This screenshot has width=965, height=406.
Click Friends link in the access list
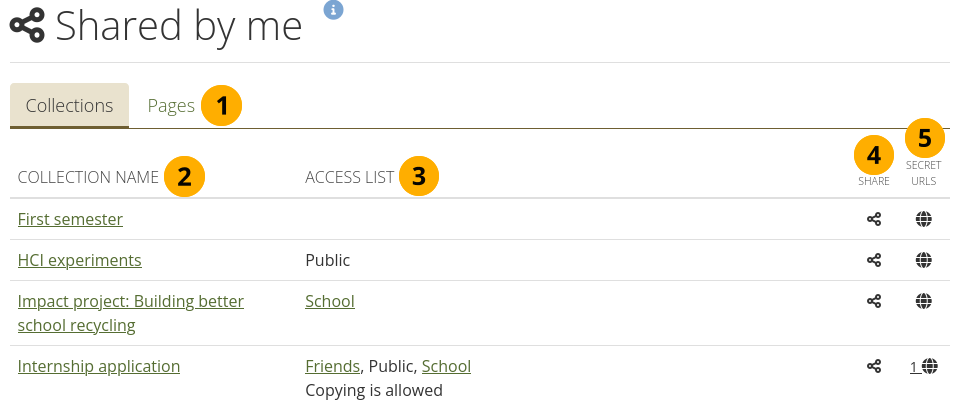click(331, 366)
